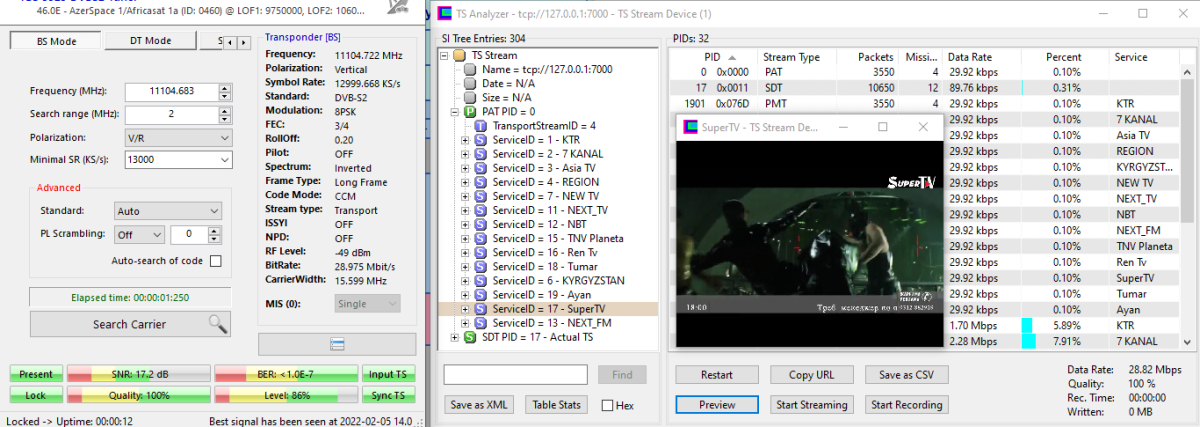Click the Level 86% signal bar
This screenshot has width=1200, height=427.
(284, 395)
